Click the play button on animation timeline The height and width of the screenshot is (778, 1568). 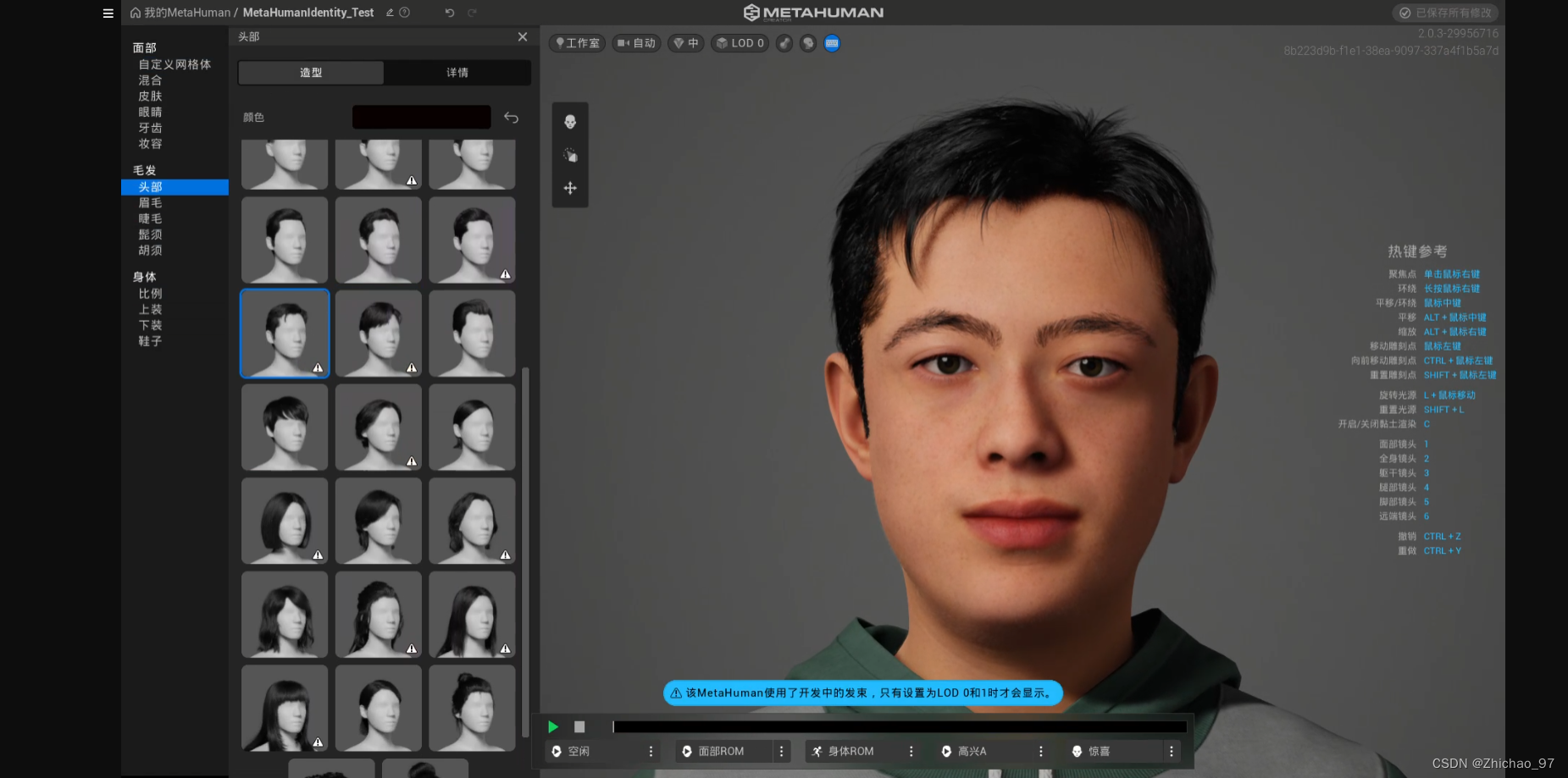coord(553,726)
